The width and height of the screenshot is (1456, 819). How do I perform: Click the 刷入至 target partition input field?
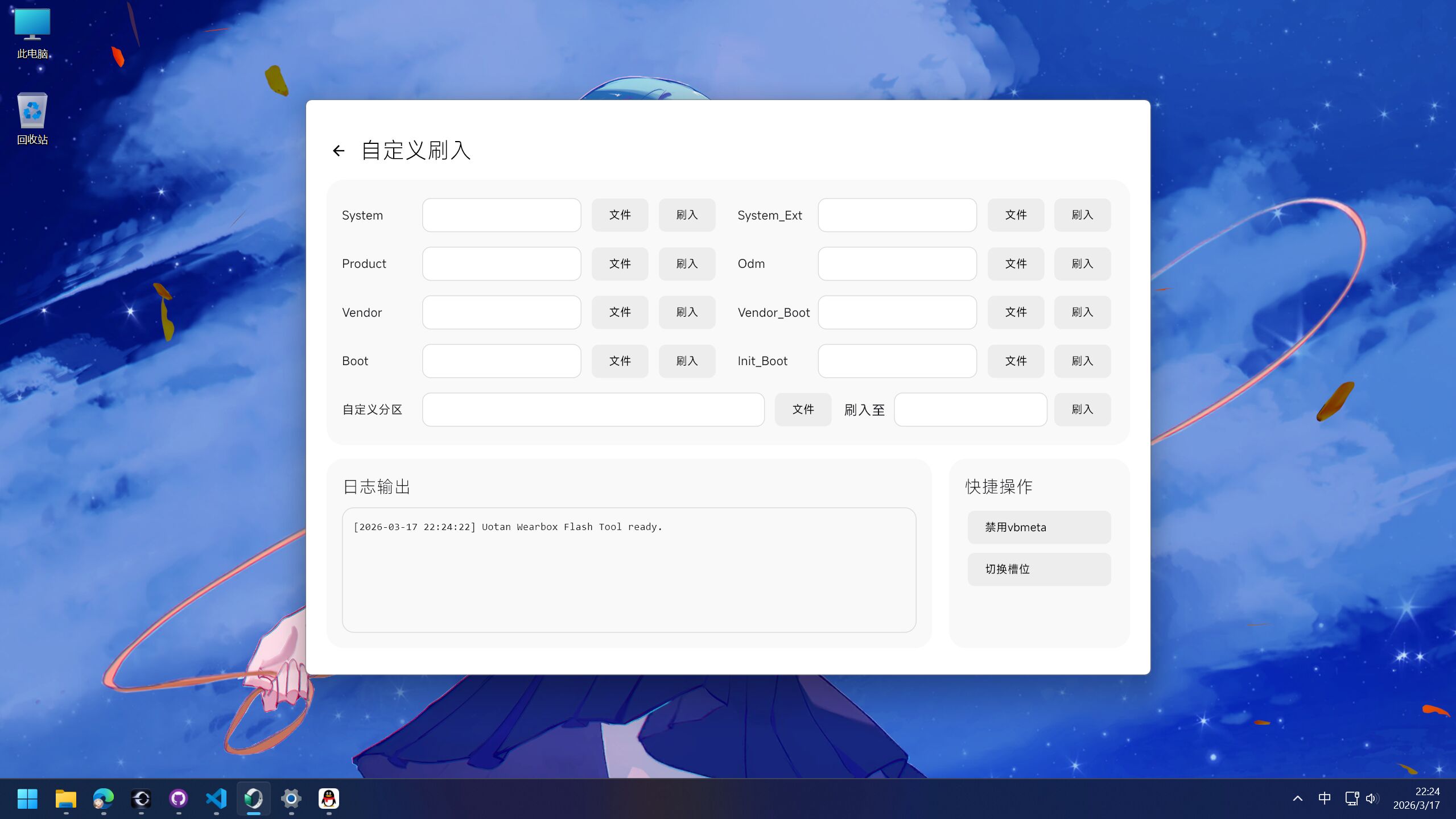tap(970, 409)
